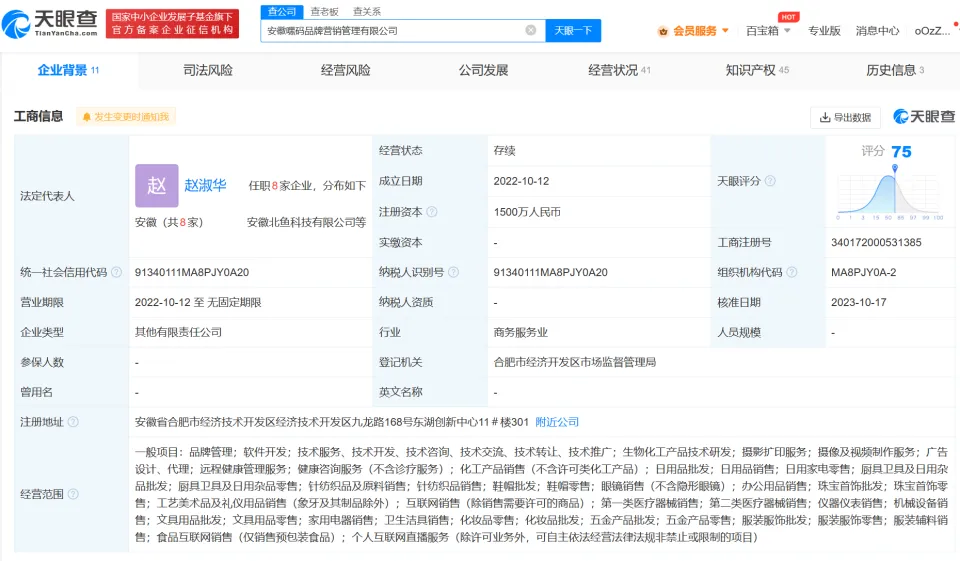
Task: Click the 评分 75 score value
Action: [x=901, y=151]
